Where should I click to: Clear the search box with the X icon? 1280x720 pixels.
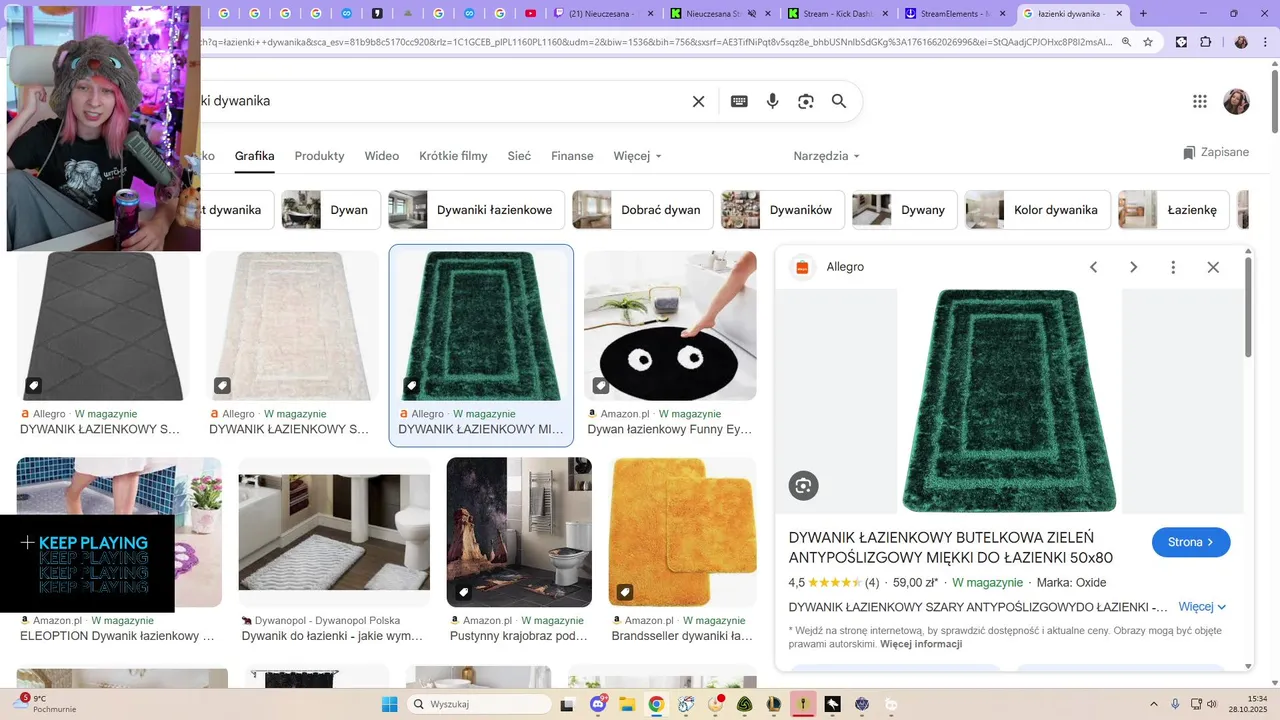699,101
